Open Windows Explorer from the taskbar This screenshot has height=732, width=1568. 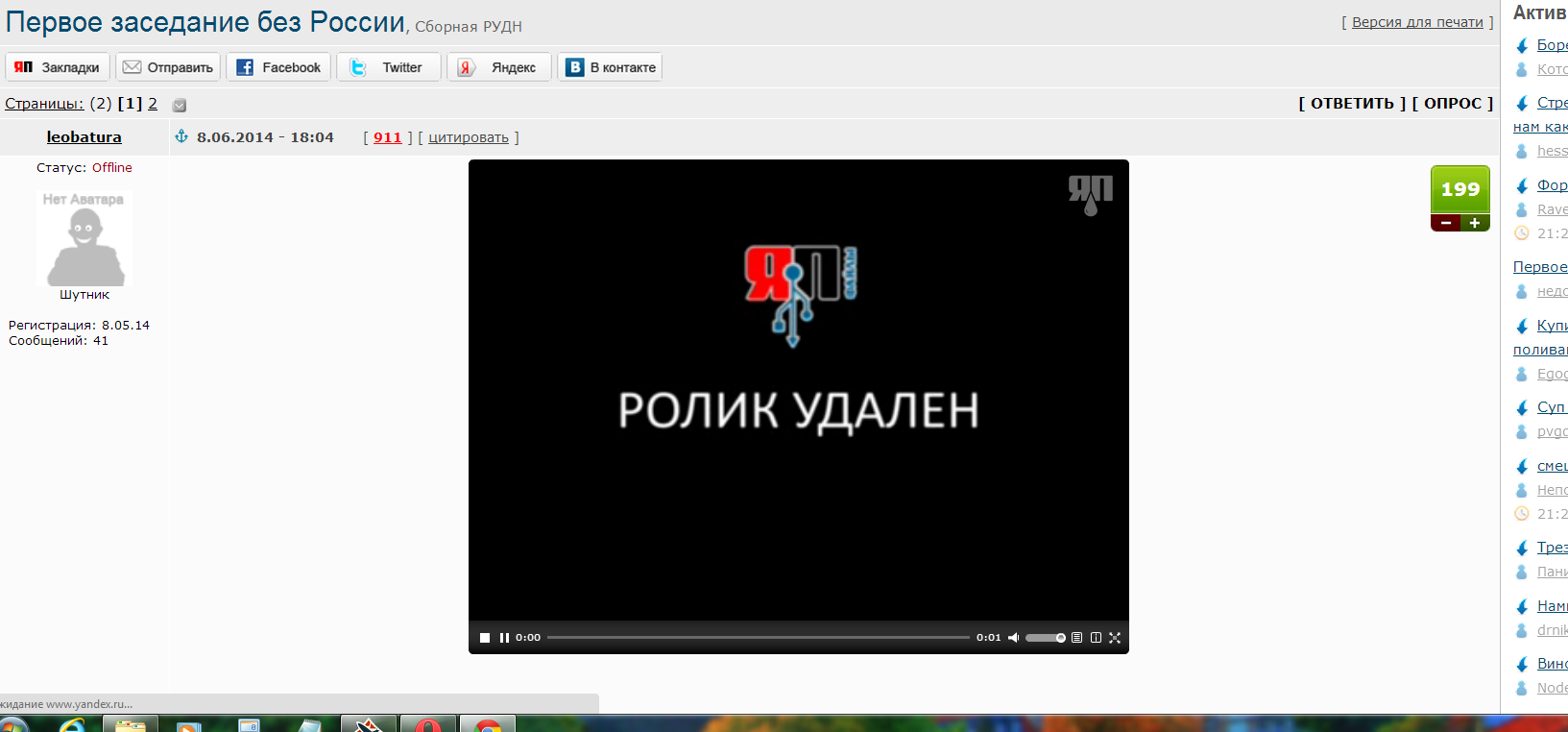tap(130, 724)
